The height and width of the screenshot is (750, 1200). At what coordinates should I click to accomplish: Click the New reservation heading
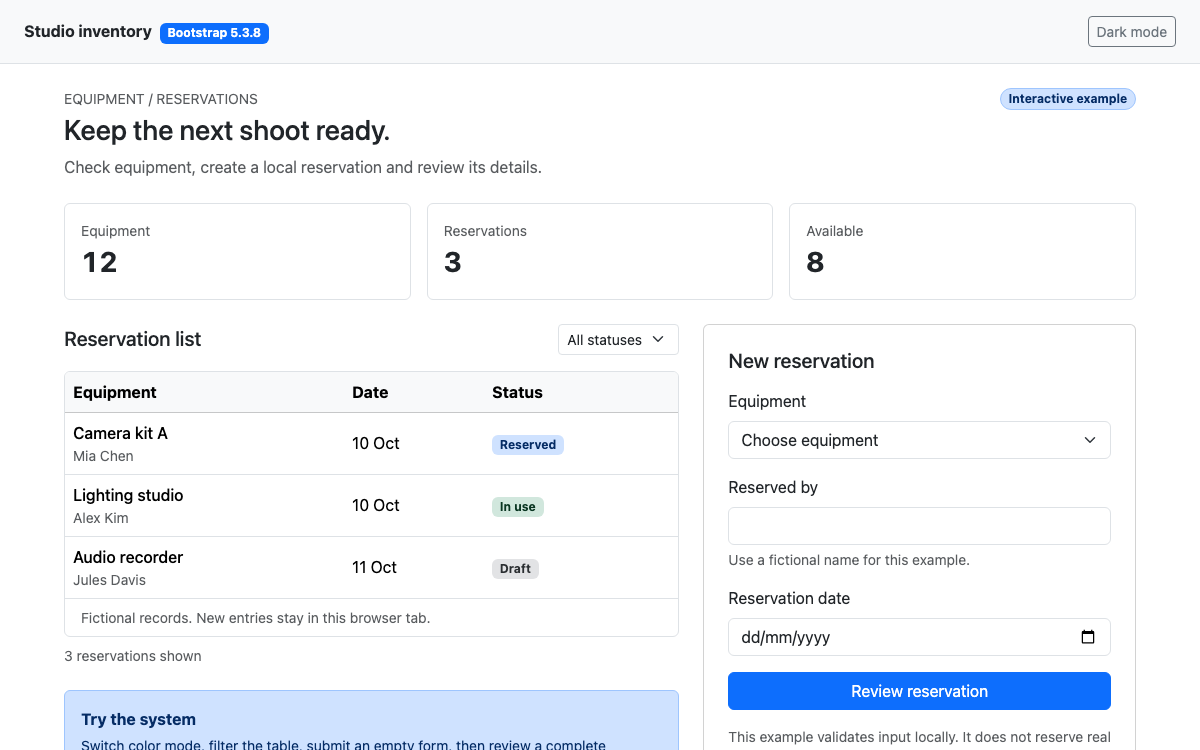[x=801, y=361]
